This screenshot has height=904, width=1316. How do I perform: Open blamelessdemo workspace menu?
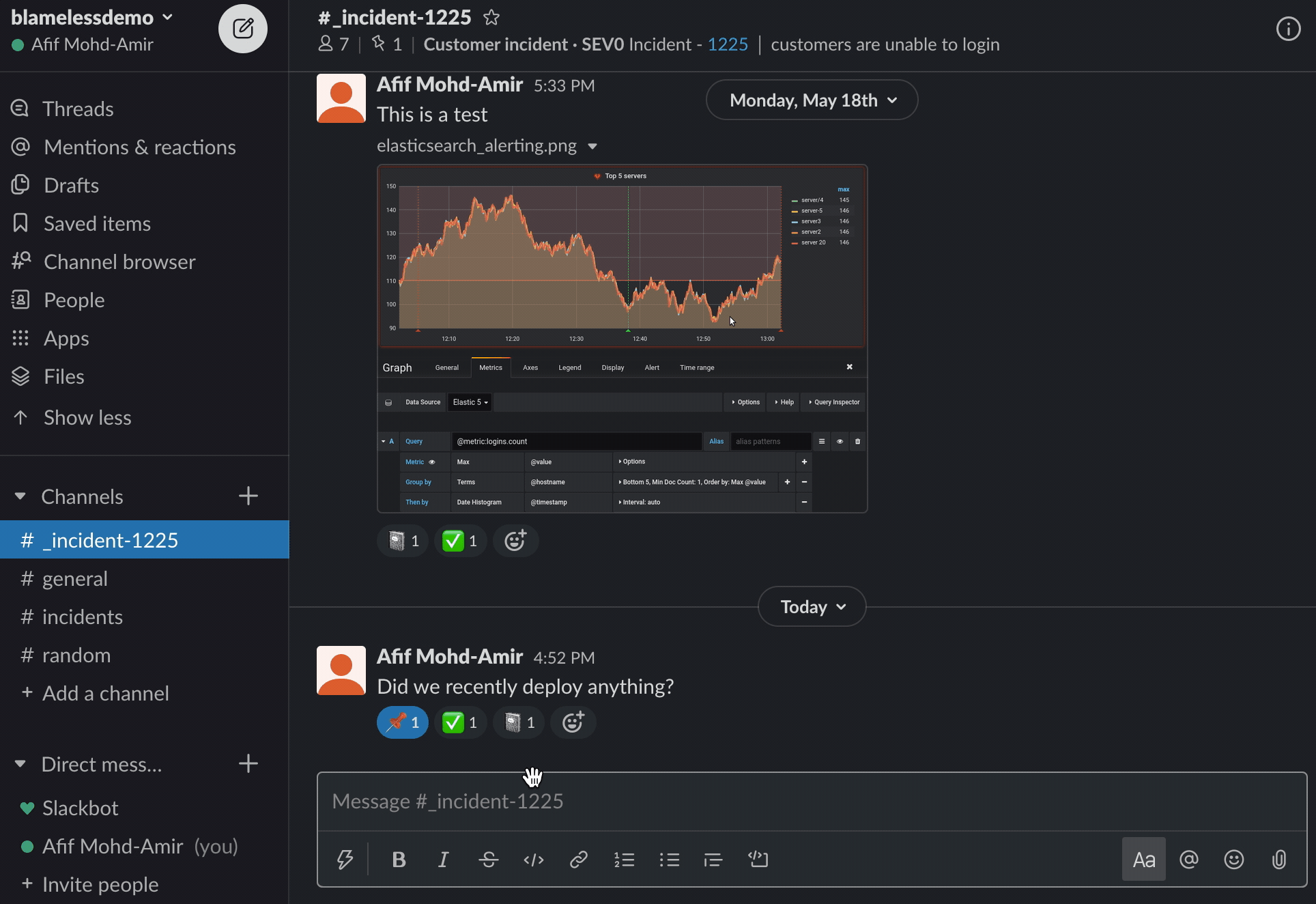point(91,17)
